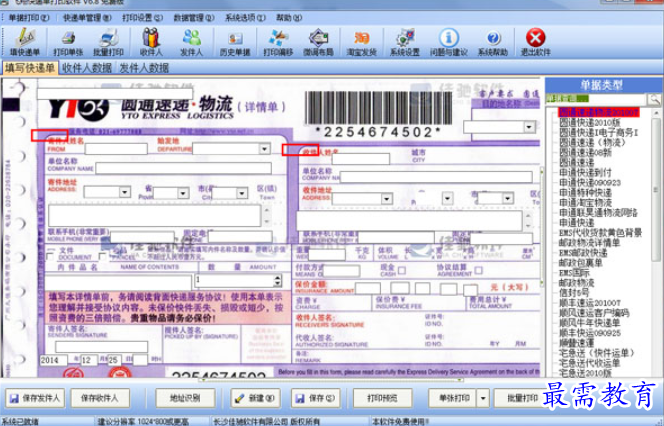Open the 发件人 toolbar icon
The height and width of the screenshot is (426, 664).
click(x=191, y=42)
